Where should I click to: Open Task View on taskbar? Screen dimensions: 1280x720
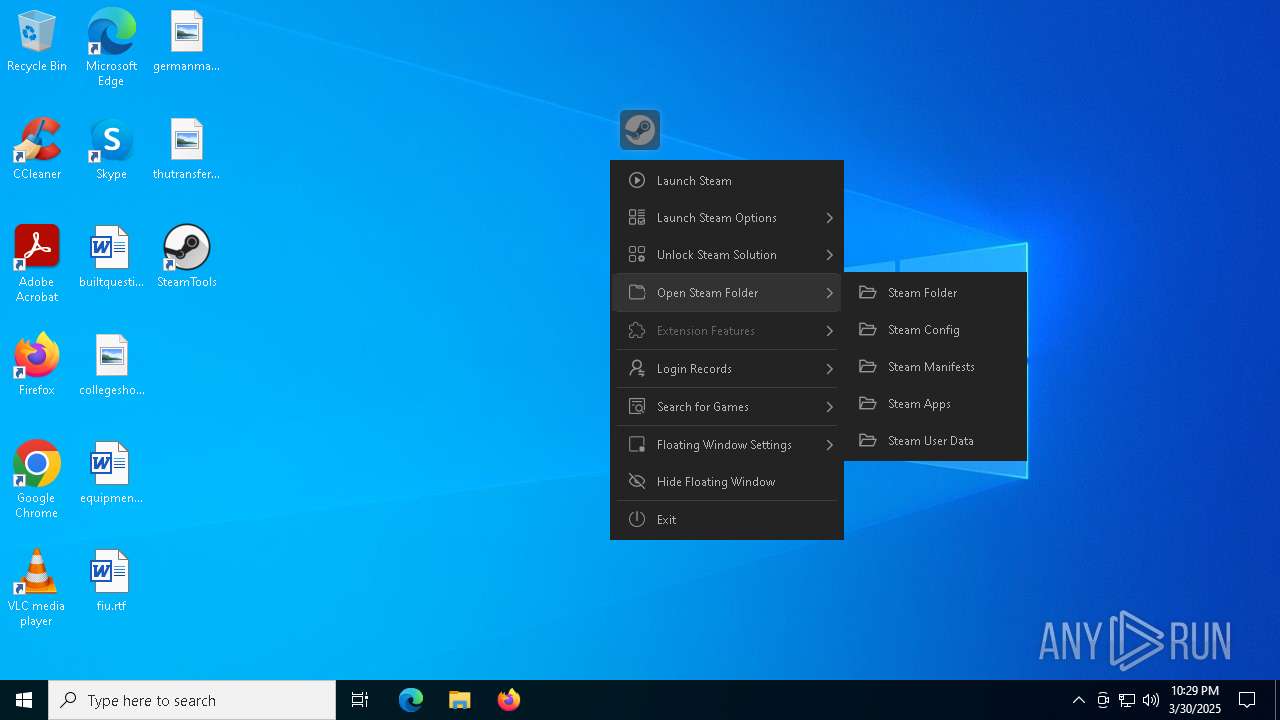point(360,700)
